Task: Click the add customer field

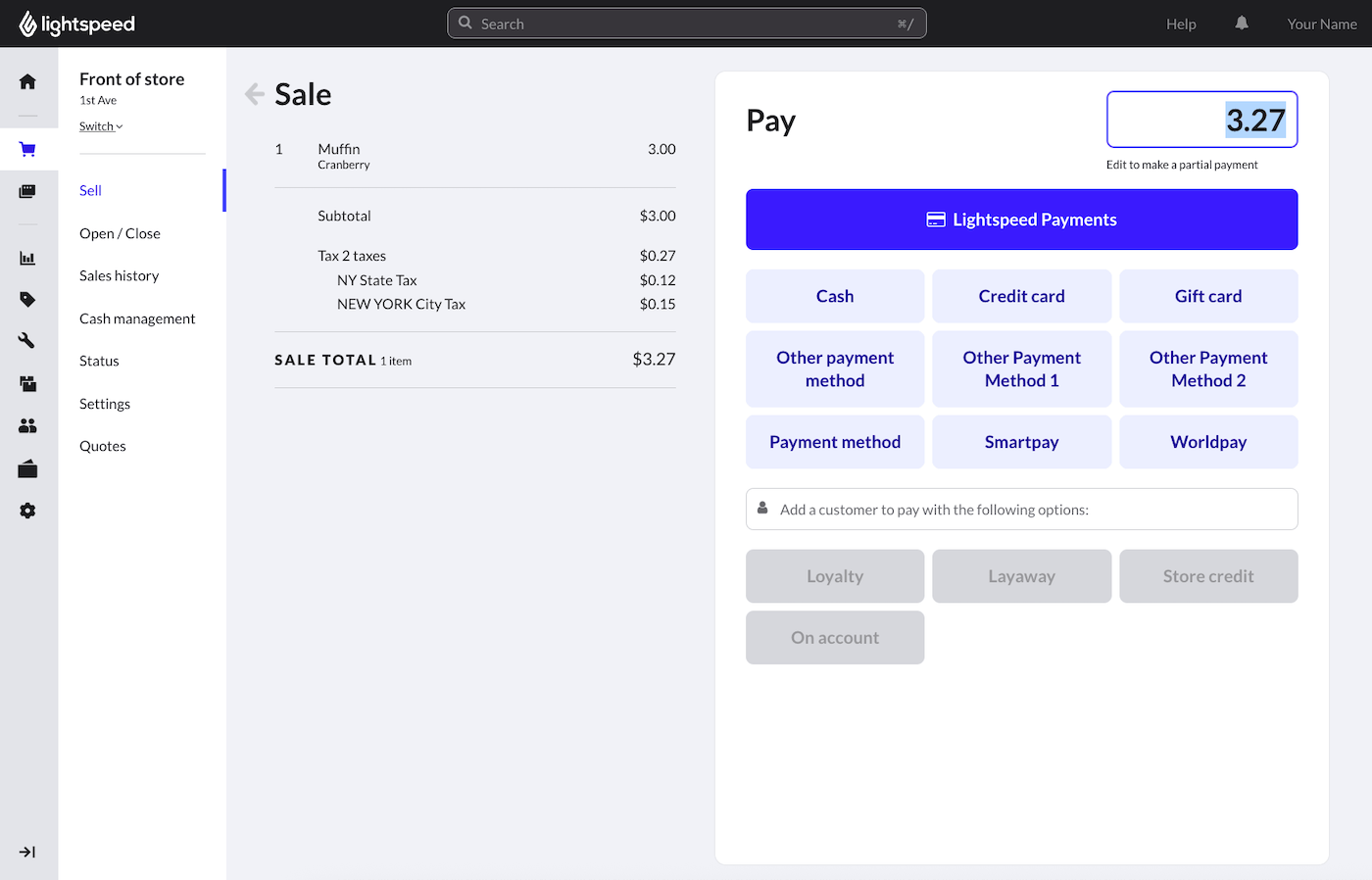Action: pyautogui.click(x=1022, y=510)
